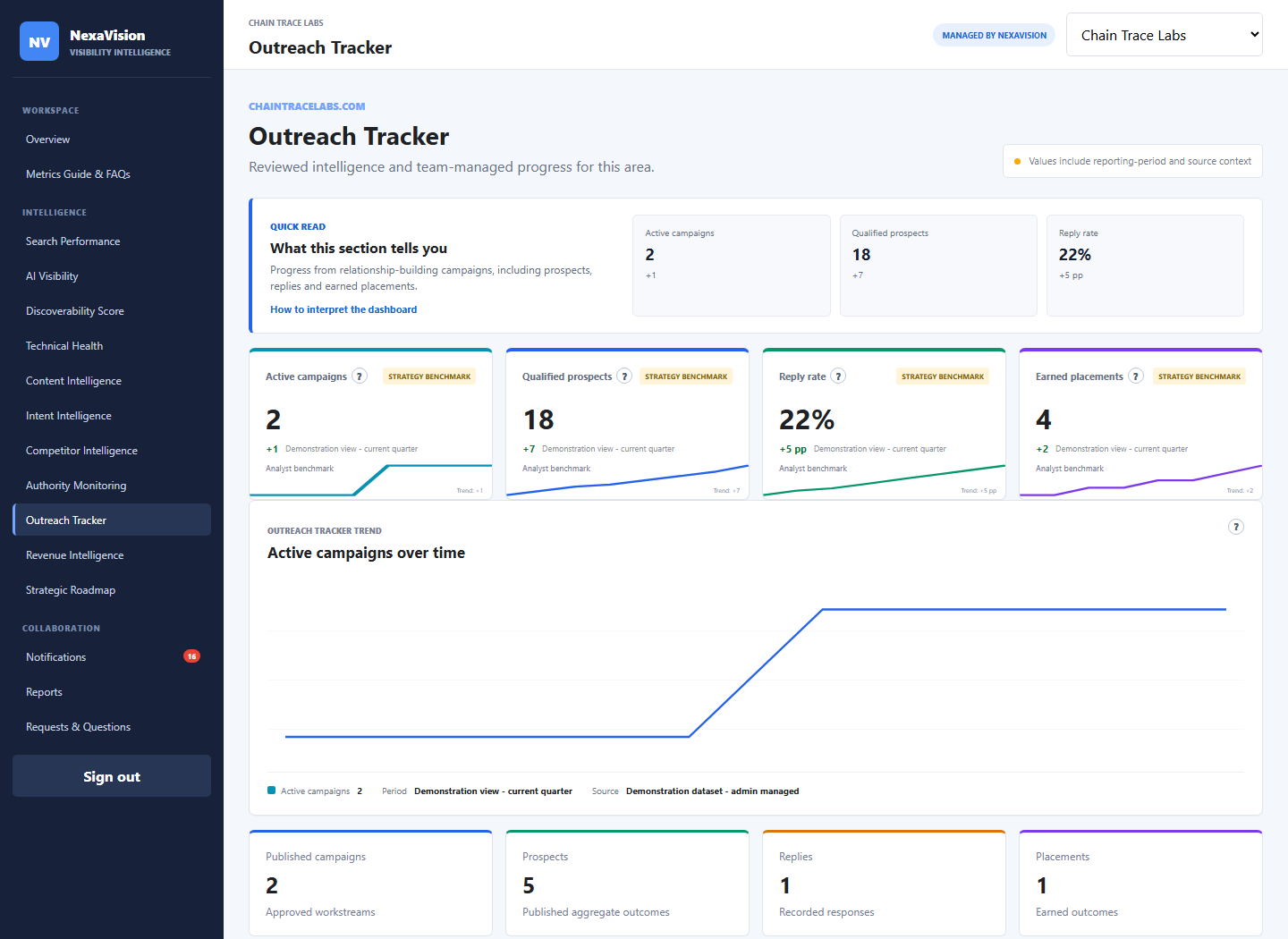Open help icon beside Reply rate card

coord(838,376)
